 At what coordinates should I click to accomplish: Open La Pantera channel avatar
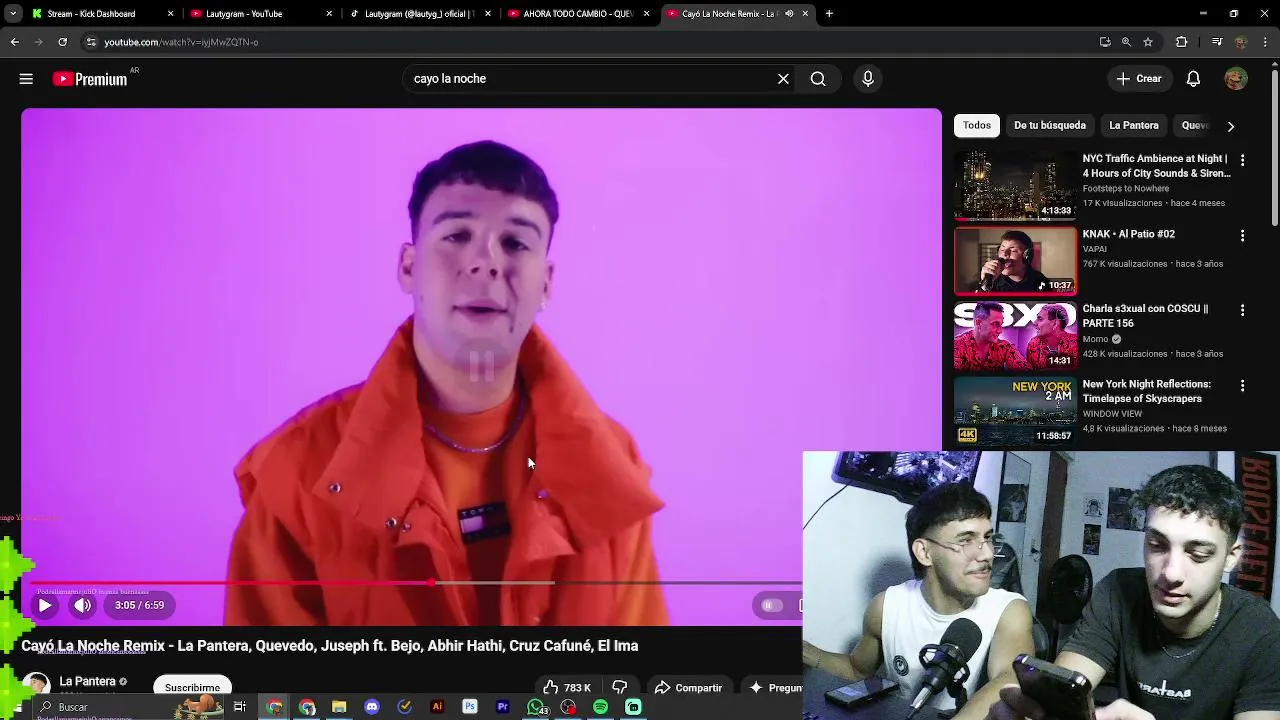pos(37,686)
